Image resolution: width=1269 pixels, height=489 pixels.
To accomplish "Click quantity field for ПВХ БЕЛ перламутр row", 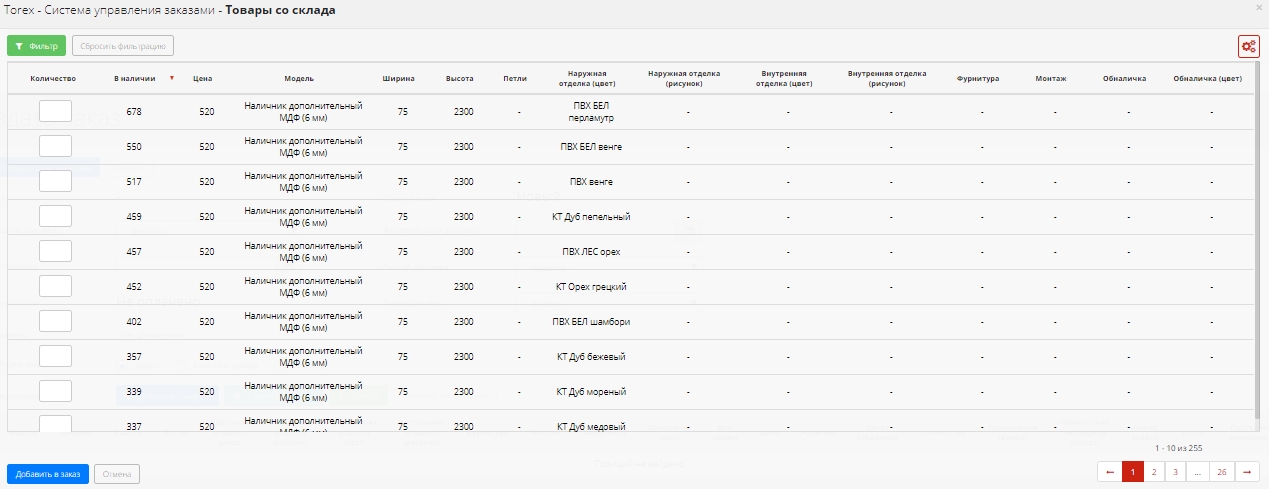I will point(55,111).
